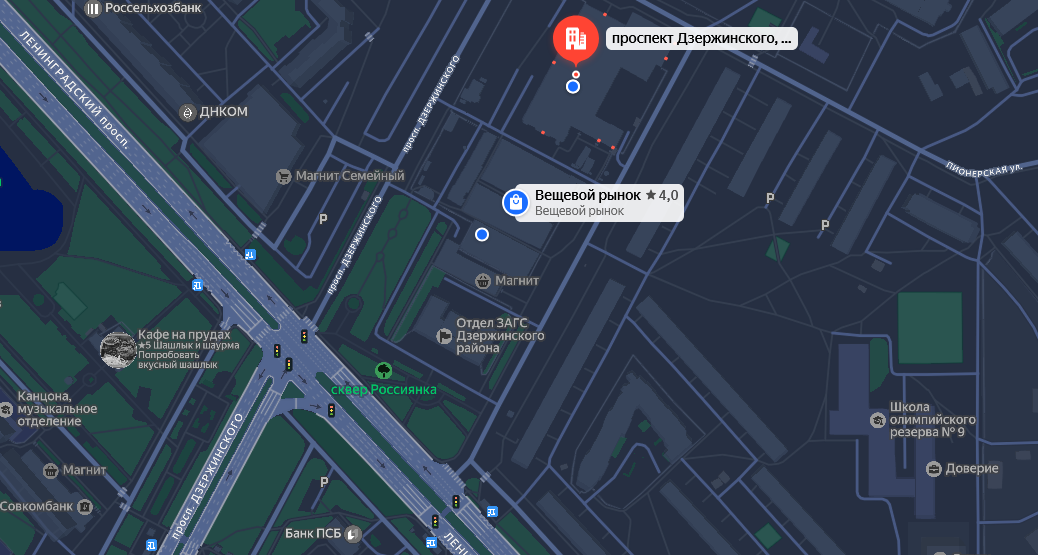Click the сквер Россиянка green text label
Viewport: 1038px width, 555px height.
point(384,389)
